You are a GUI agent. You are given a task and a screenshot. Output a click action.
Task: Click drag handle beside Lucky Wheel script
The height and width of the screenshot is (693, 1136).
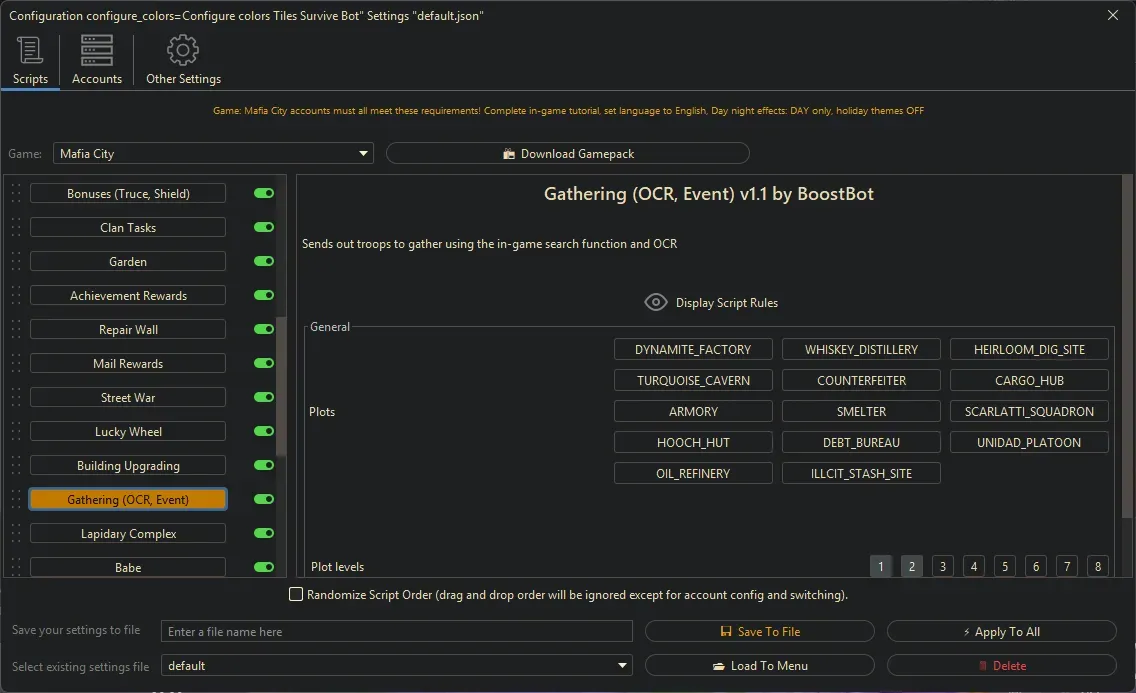coord(16,432)
